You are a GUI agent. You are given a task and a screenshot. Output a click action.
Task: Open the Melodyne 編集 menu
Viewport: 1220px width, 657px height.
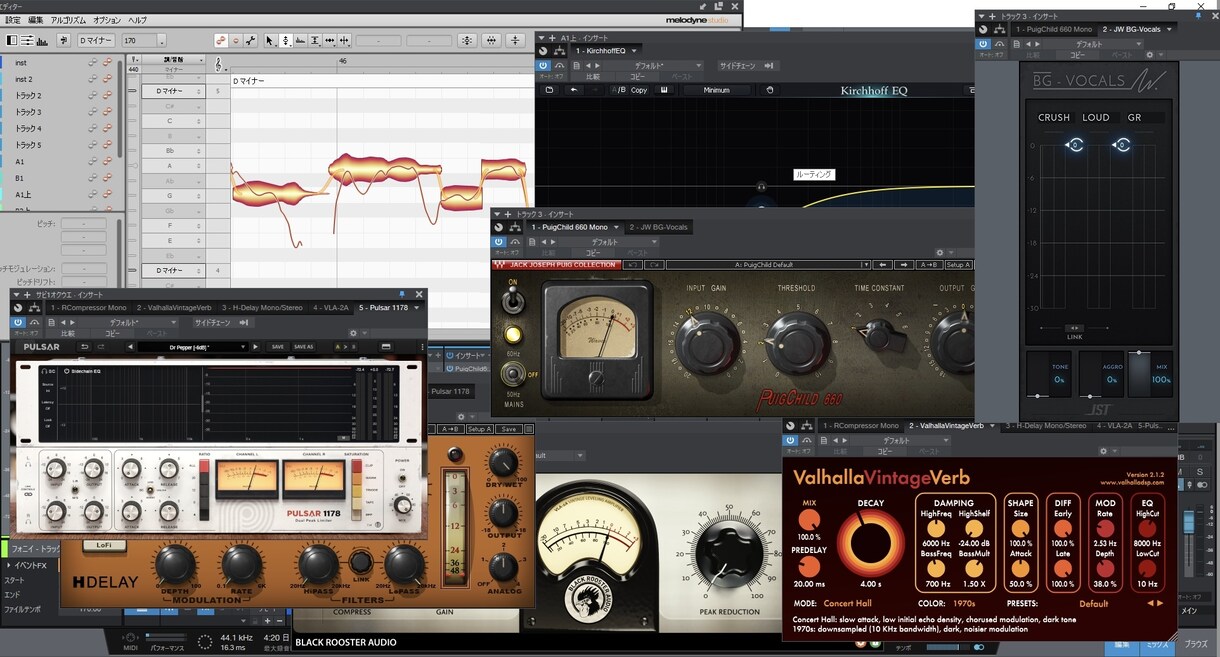36,20
